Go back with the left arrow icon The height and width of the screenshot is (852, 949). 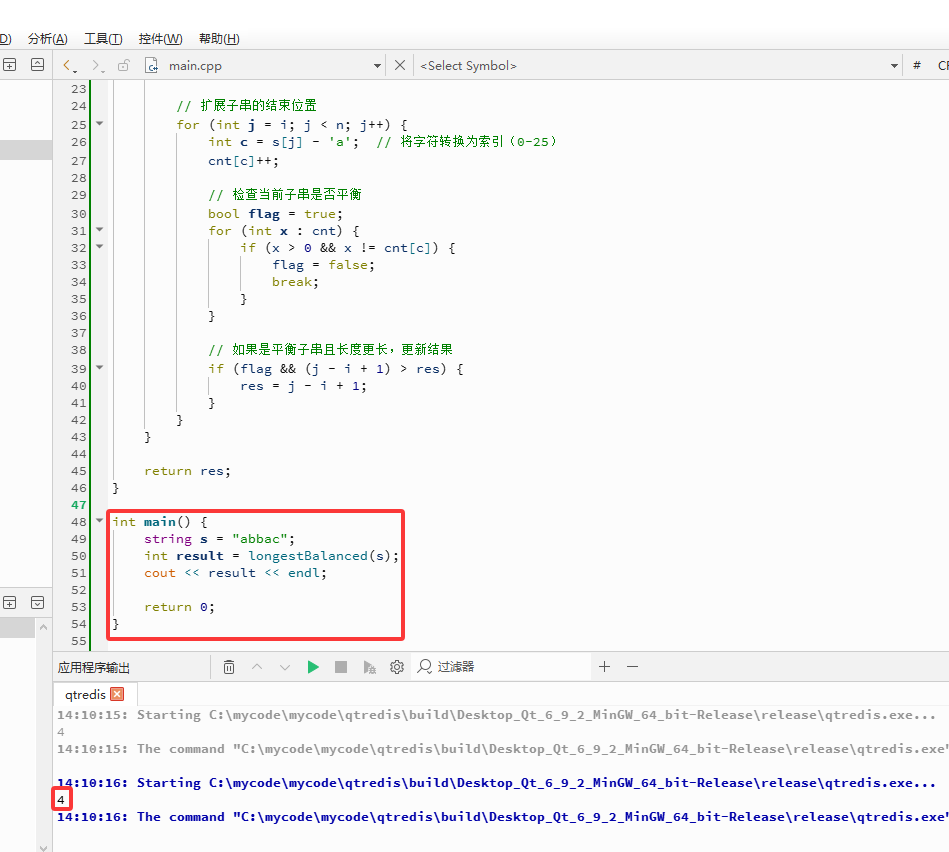(x=67, y=65)
